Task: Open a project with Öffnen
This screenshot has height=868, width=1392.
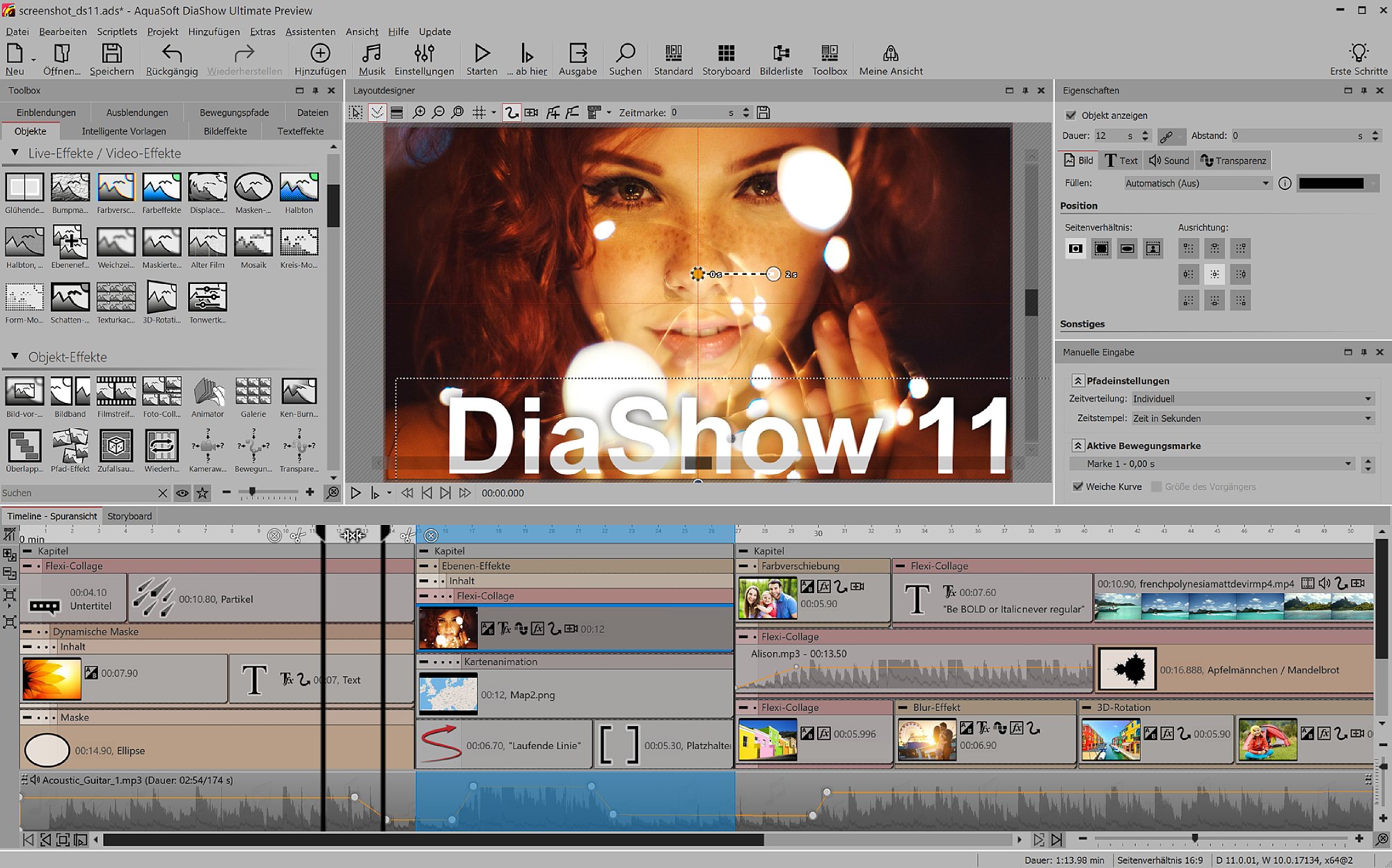Action: point(62,54)
